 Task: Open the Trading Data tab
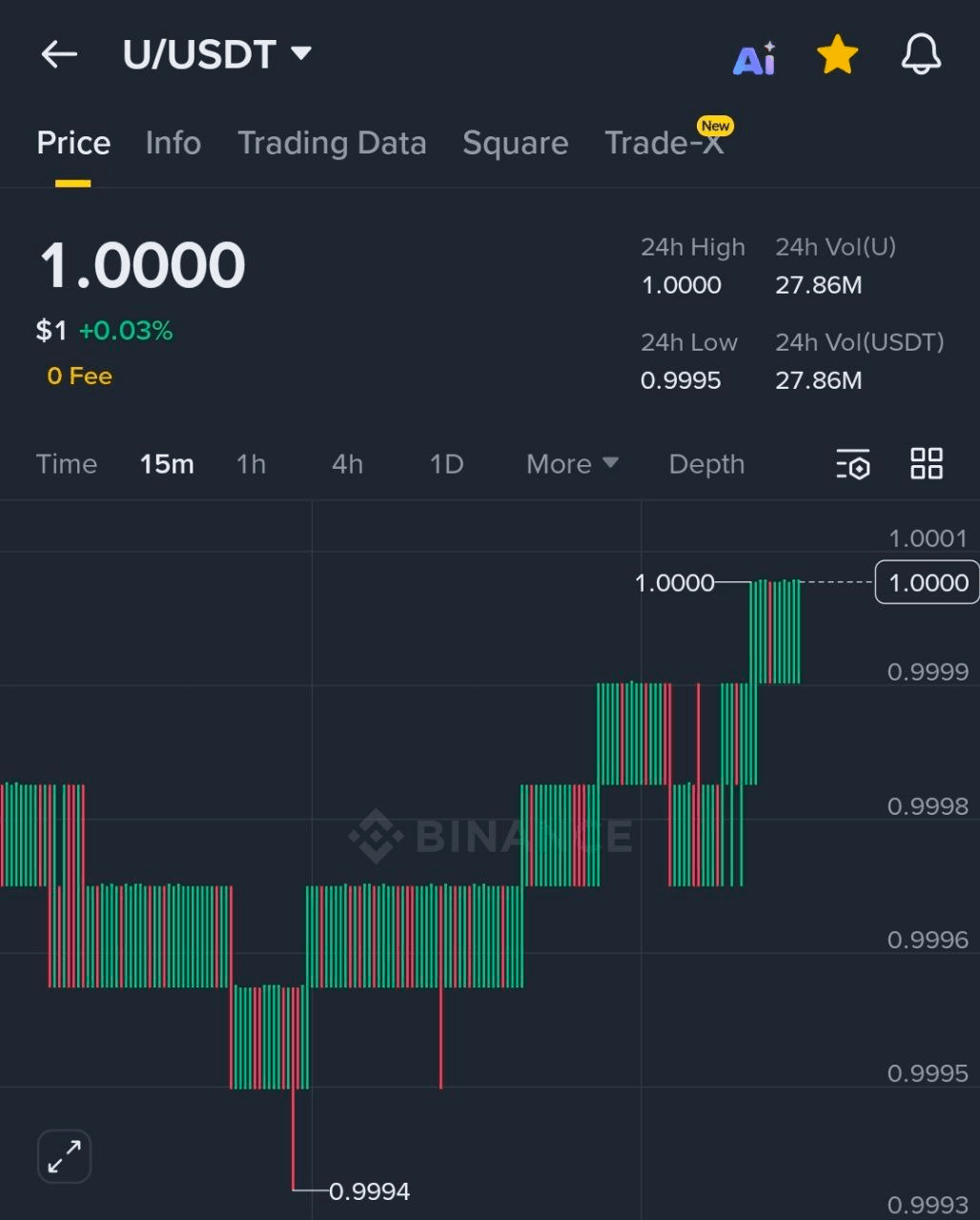[x=332, y=143]
